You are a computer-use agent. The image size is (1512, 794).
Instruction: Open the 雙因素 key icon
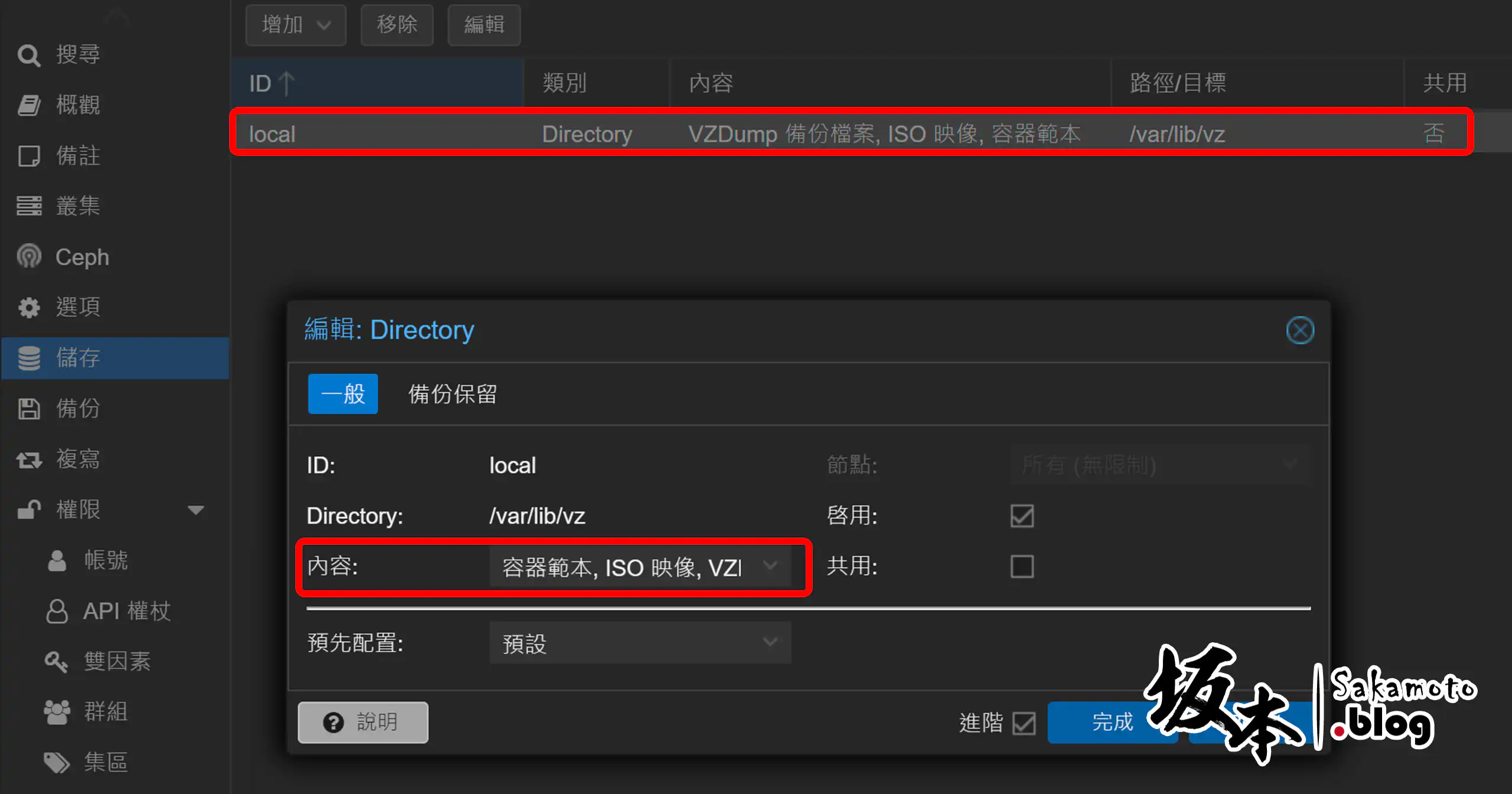pos(57,662)
